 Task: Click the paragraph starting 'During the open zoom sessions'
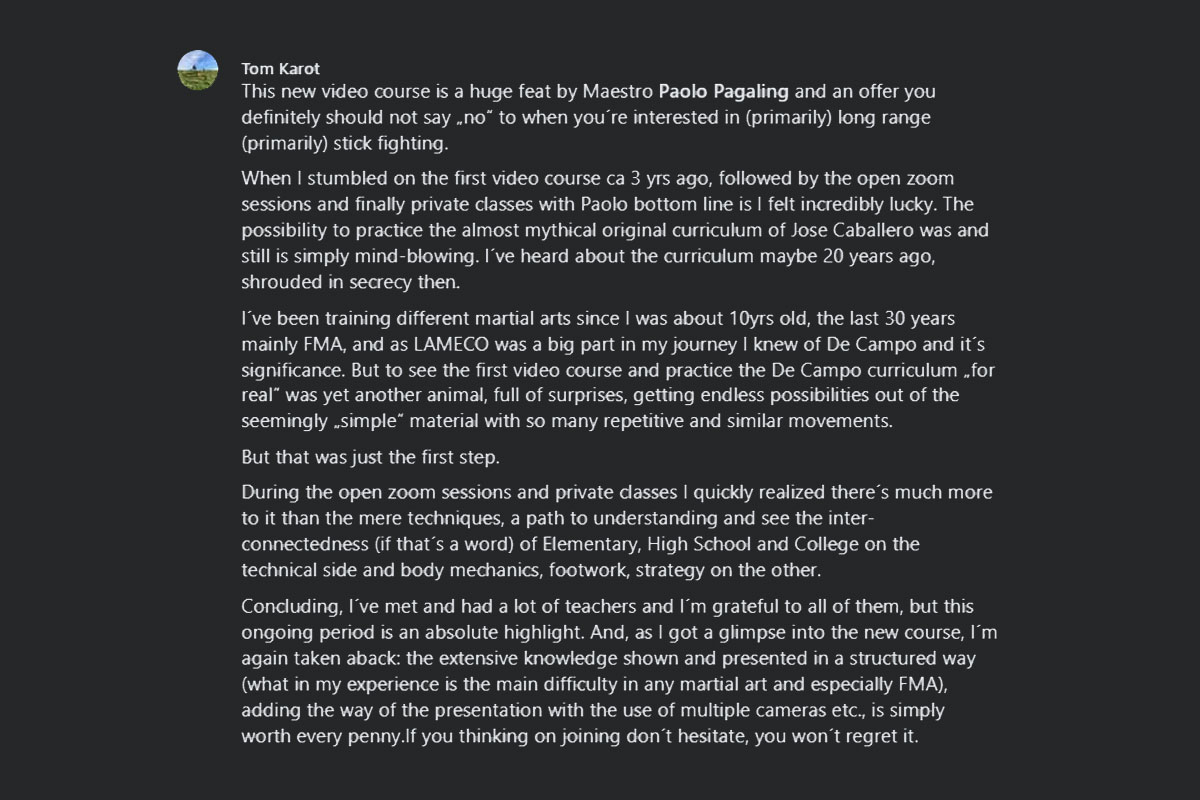point(617,532)
